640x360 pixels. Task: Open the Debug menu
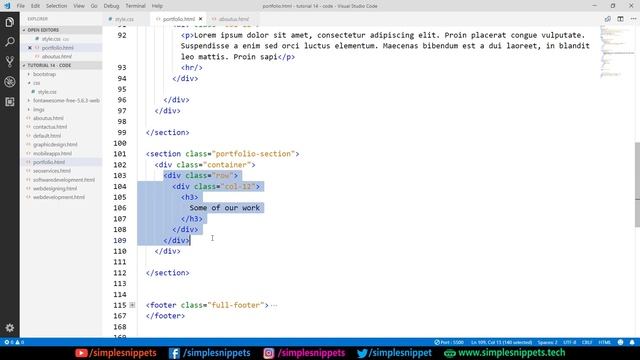click(111, 6)
